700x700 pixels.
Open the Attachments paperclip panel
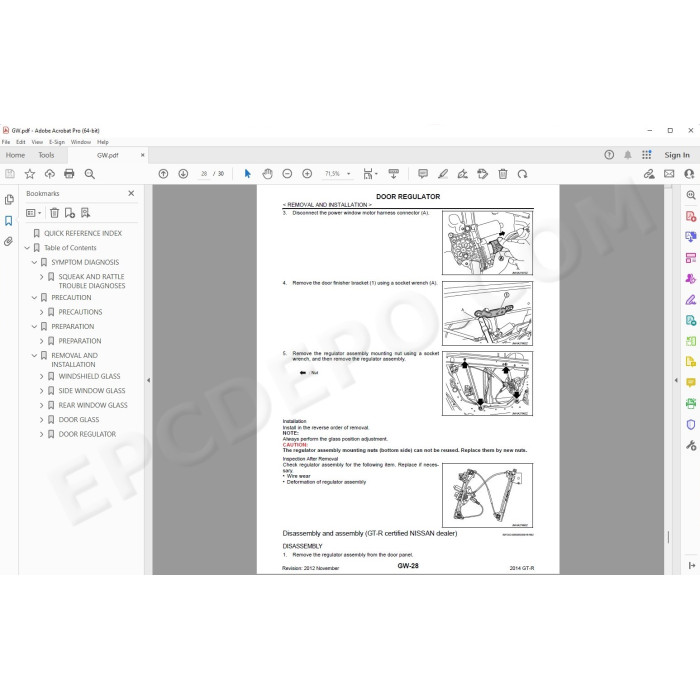tap(8, 242)
